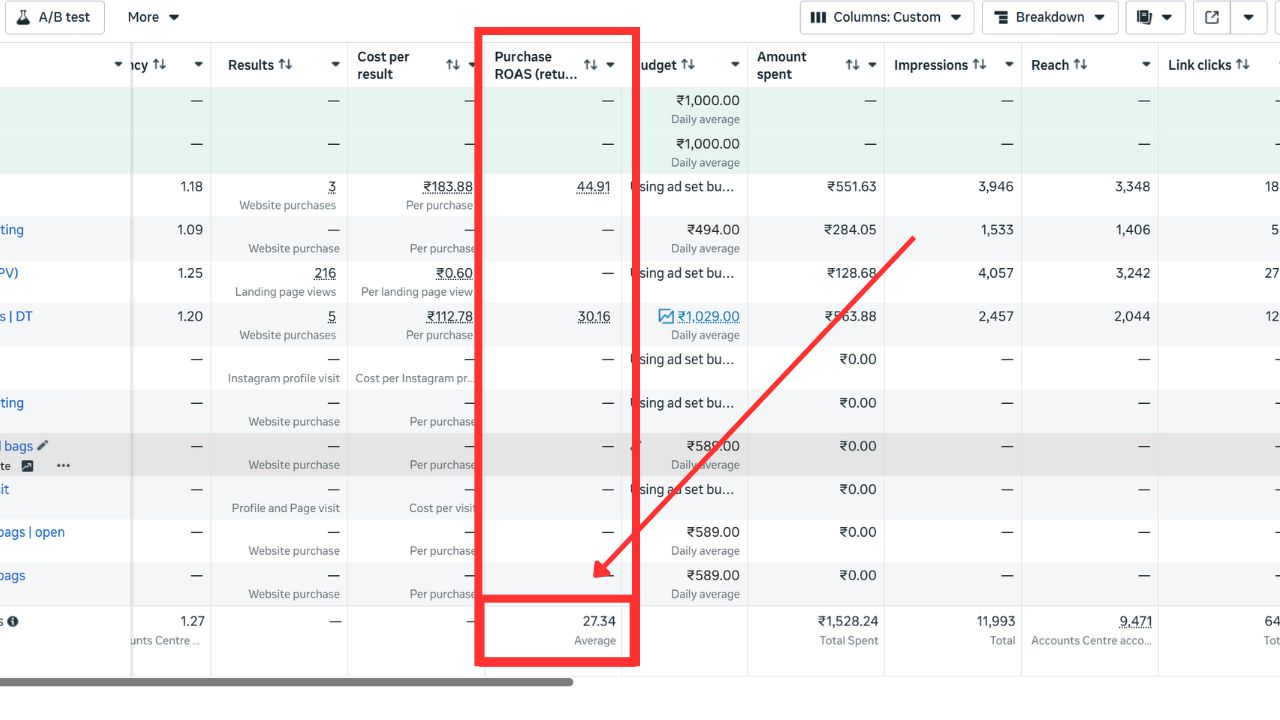Open the export options dropdown arrow
The image size is (1280, 720).
(x=1248, y=17)
